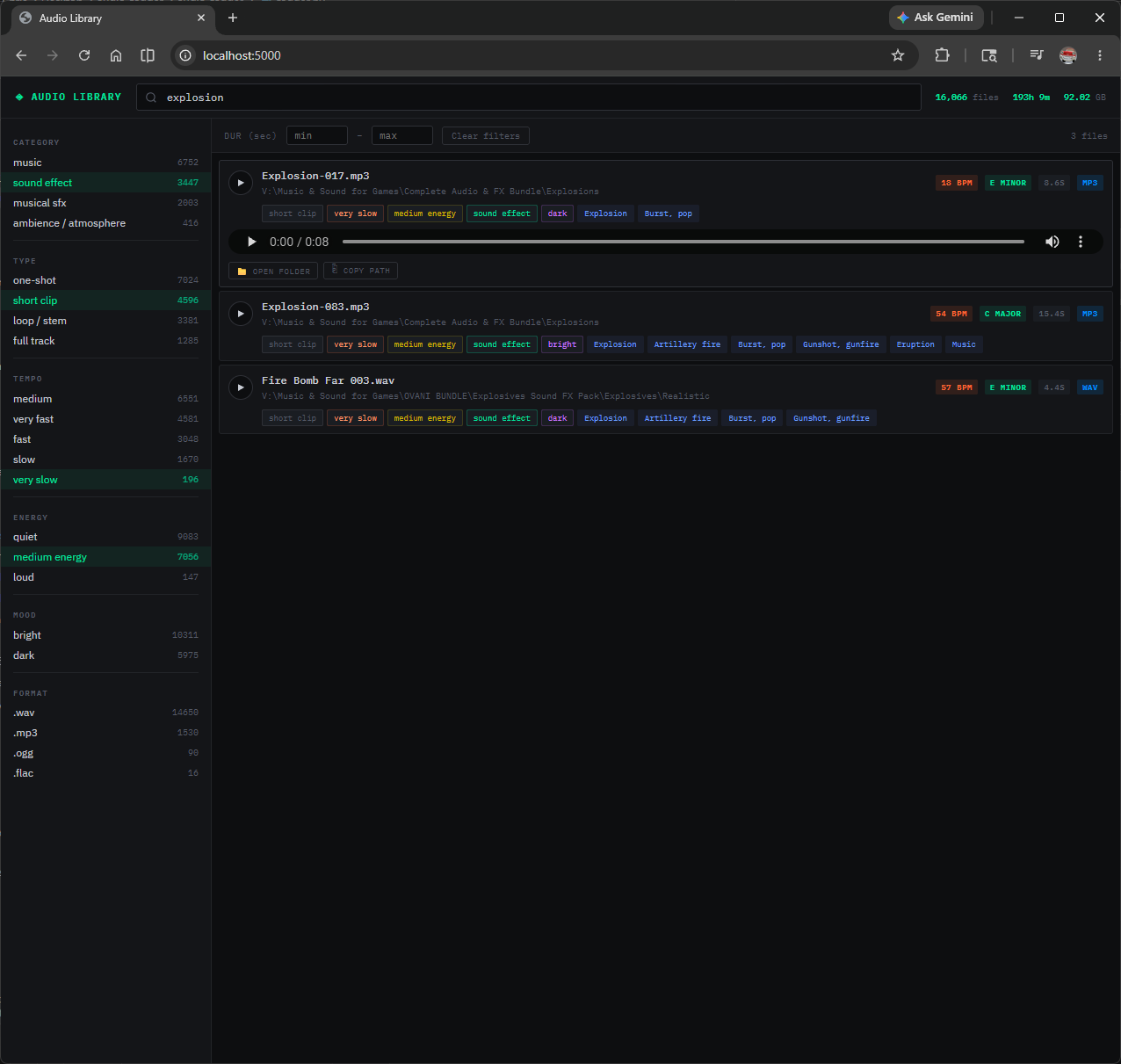Image resolution: width=1121 pixels, height=1064 pixels.
Task: Mute the inline audio player volume
Action: (x=1052, y=242)
